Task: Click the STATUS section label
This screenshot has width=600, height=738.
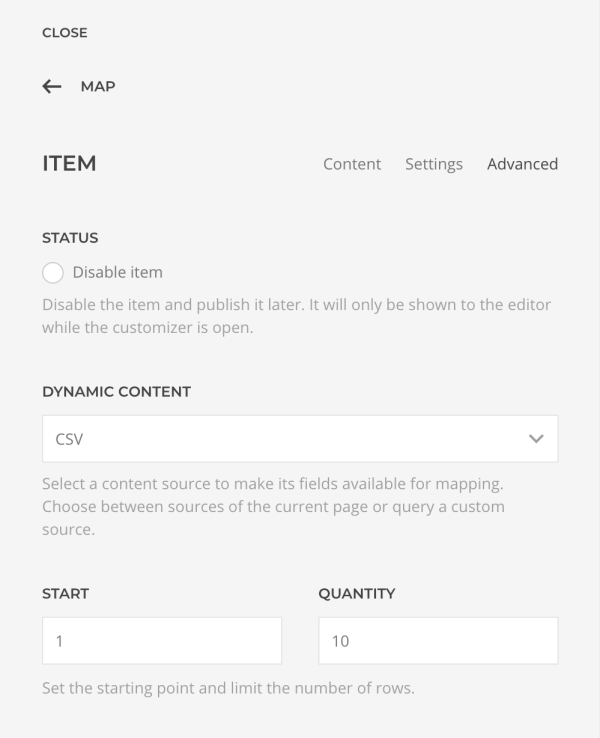Action: point(70,238)
